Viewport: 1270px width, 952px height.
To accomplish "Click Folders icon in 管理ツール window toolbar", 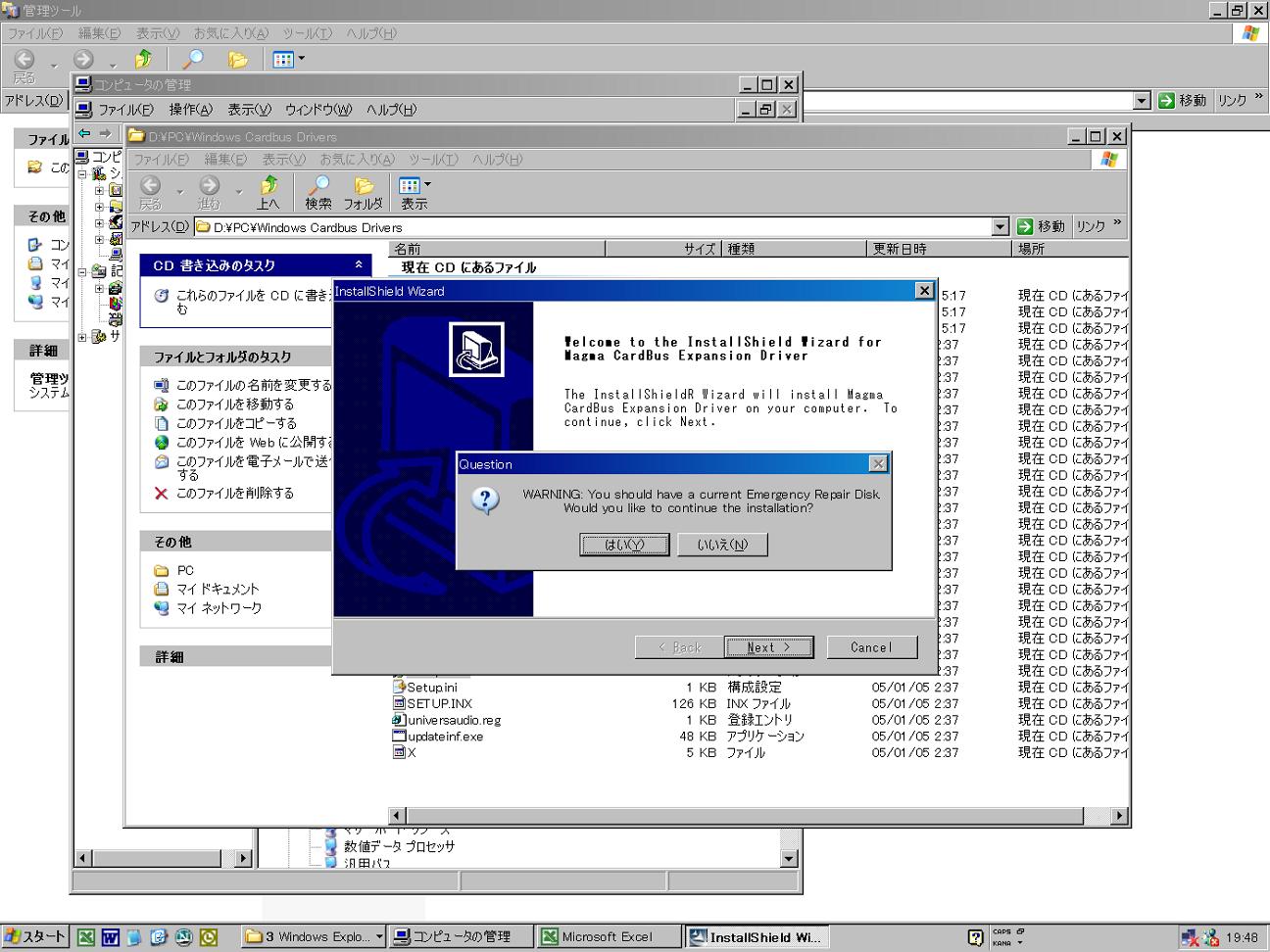I will (237, 60).
